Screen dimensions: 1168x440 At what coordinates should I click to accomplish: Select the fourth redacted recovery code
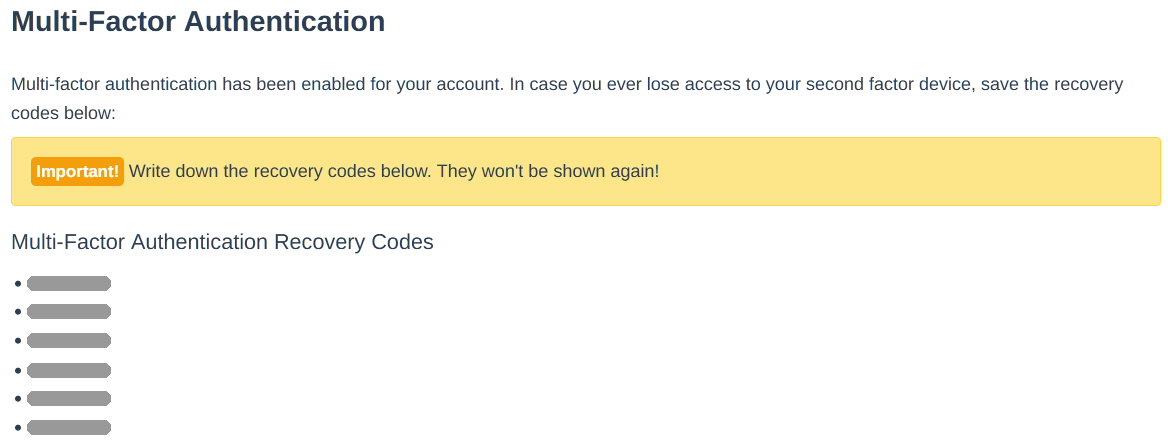[69, 370]
